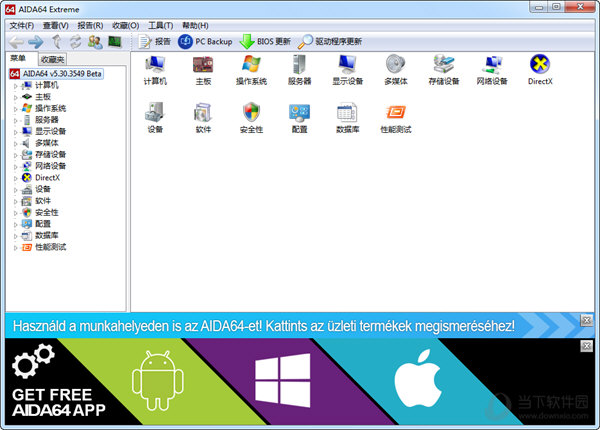Click the Up arrow toolbar button
600x430 pixels.
[x=57, y=42]
